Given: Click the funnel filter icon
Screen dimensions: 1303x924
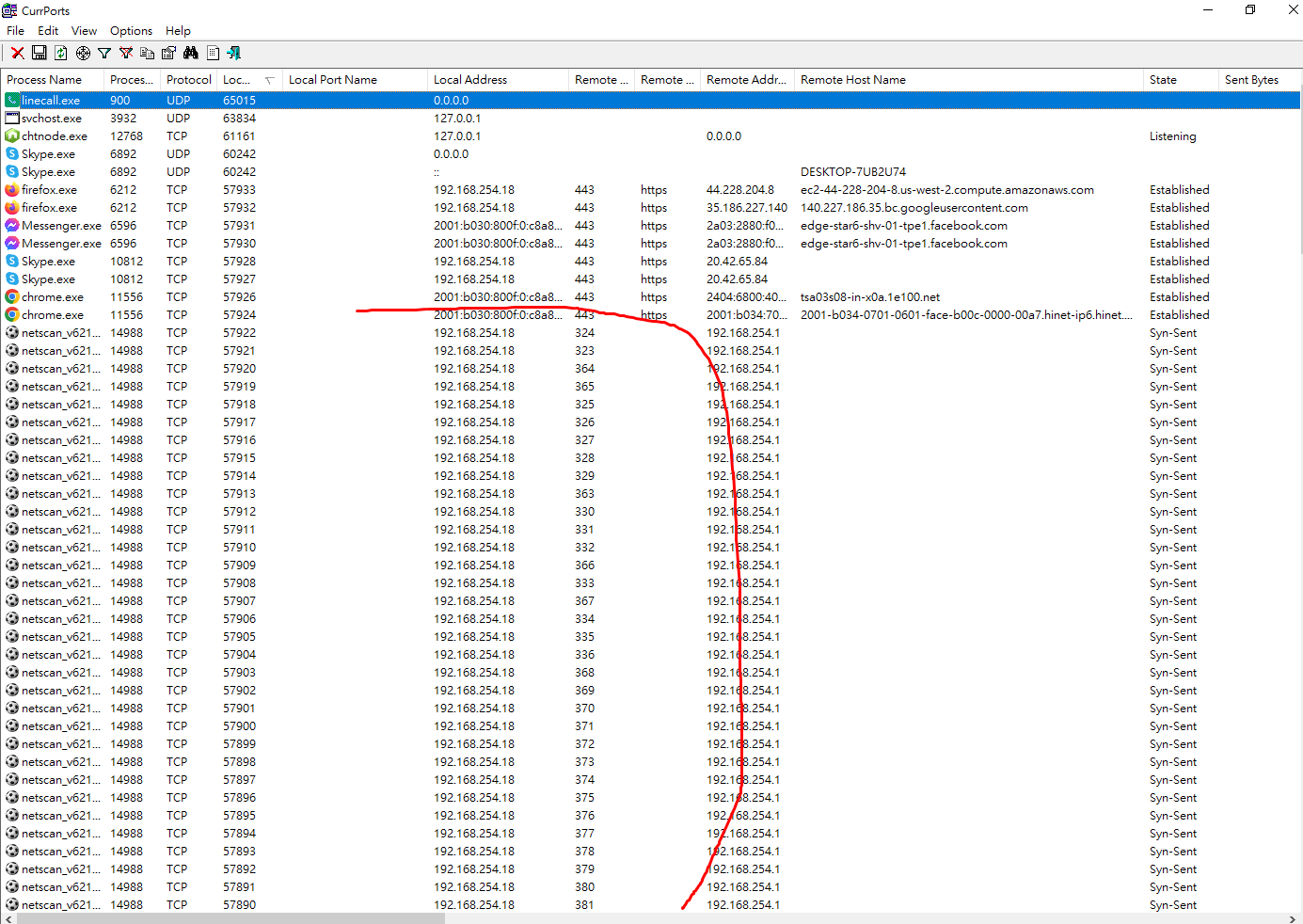Looking at the screenshot, I should (104, 54).
